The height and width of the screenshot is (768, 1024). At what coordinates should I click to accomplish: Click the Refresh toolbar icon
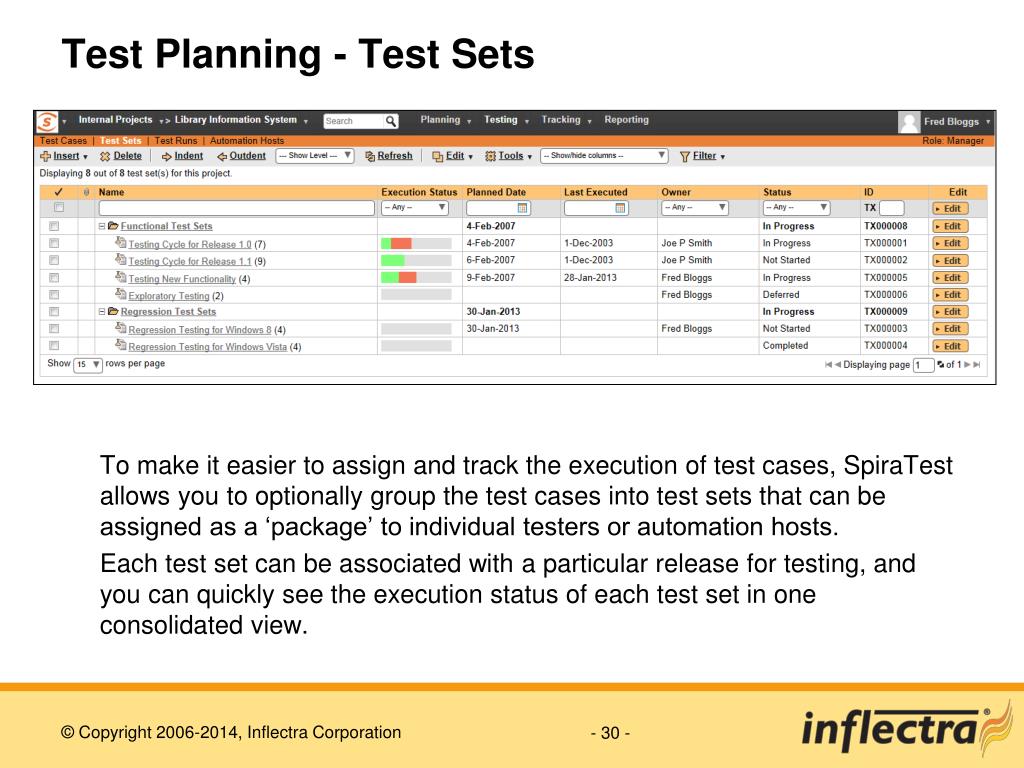[370, 156]
